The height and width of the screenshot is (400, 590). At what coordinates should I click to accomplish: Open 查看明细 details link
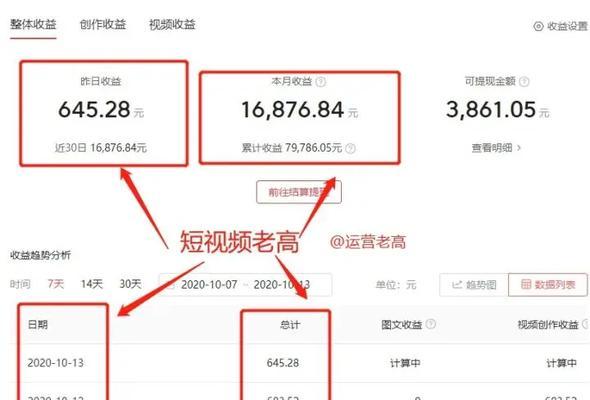[496, 148]
